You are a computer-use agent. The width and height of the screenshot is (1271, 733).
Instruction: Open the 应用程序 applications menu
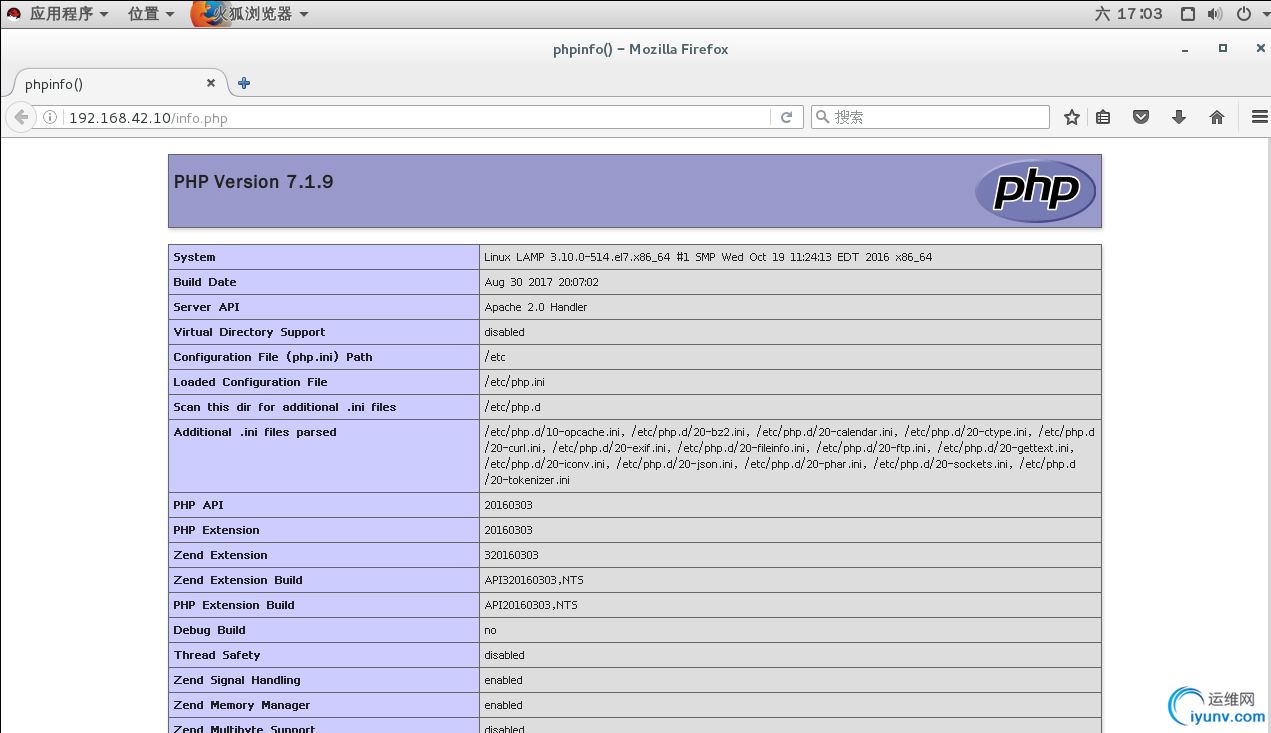pyautogui.click(x=68, y=14)
